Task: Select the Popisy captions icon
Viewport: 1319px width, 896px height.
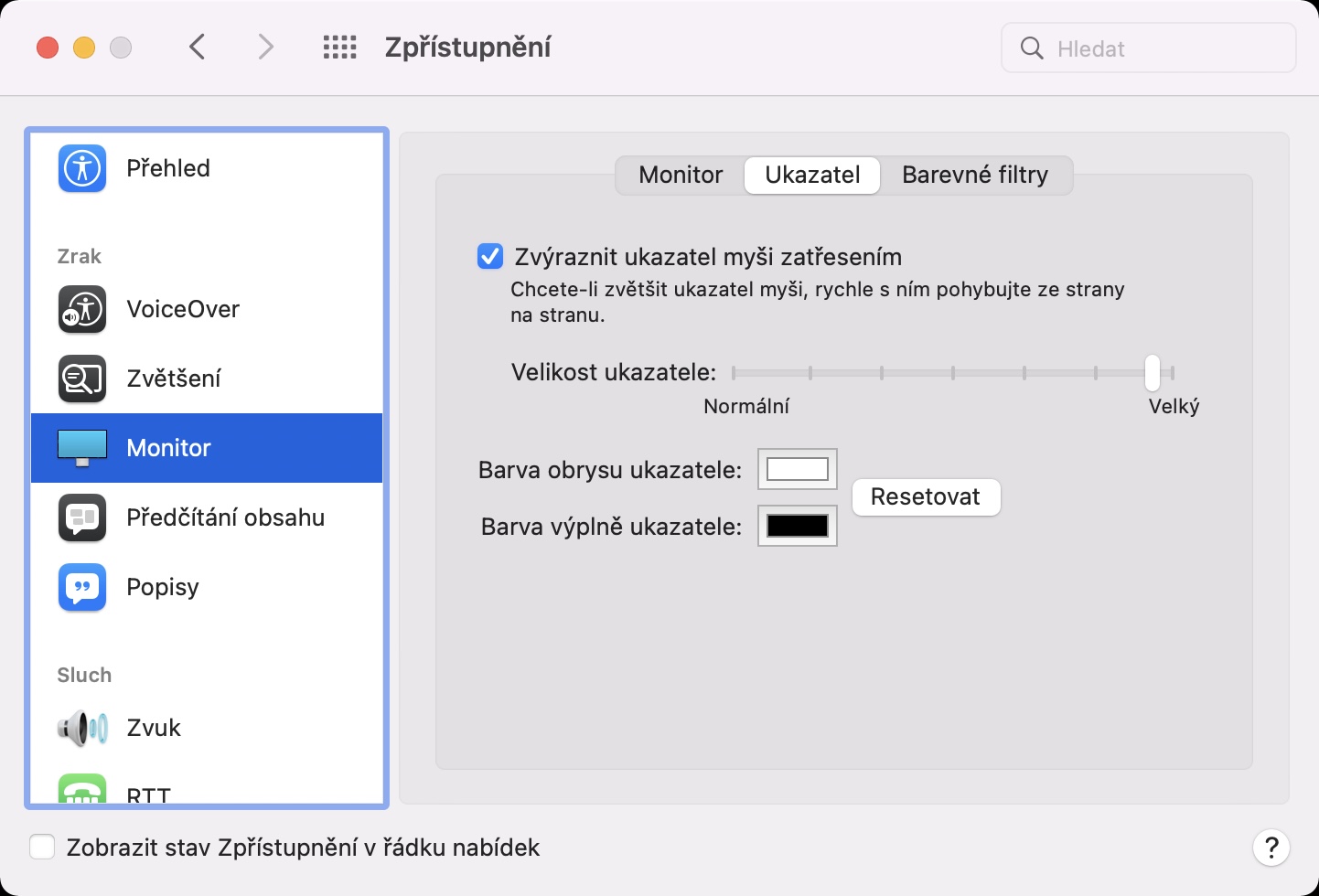Action: coord(82,587)
